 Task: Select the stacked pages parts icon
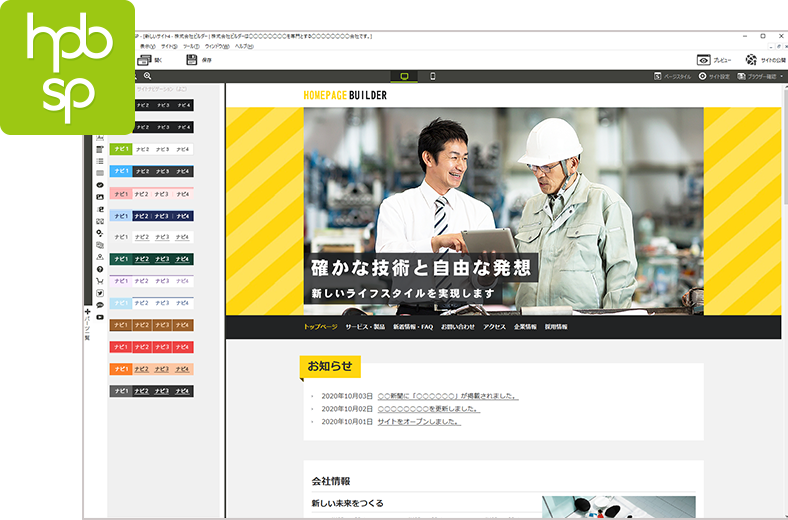tap(100, 245)
